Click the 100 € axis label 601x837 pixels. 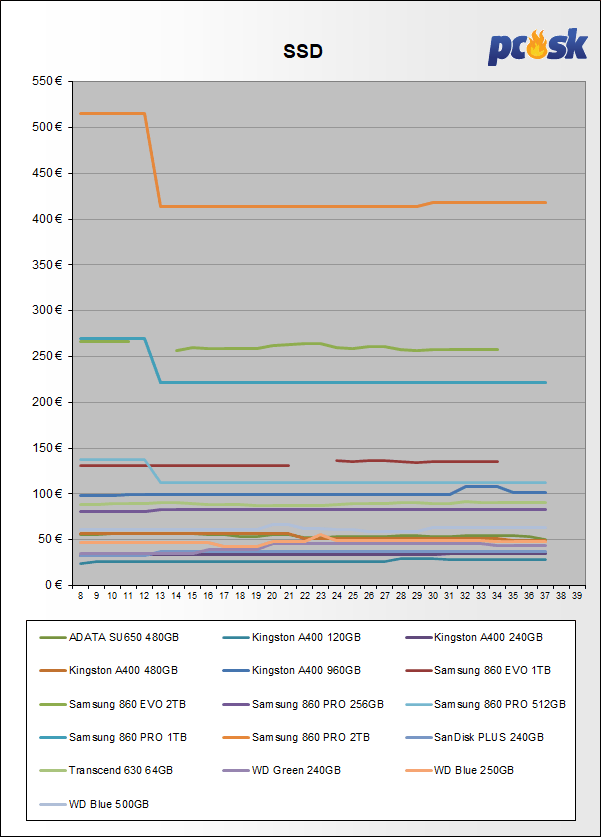(x=47, y=494)
